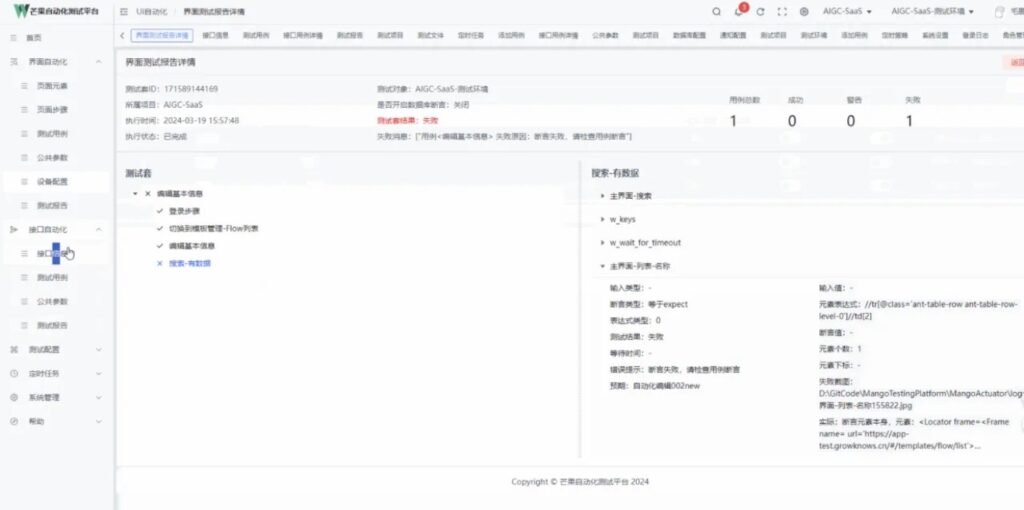Click the 测试配置 icon in sidebar
1024x510 pixels.
(14, 349)
